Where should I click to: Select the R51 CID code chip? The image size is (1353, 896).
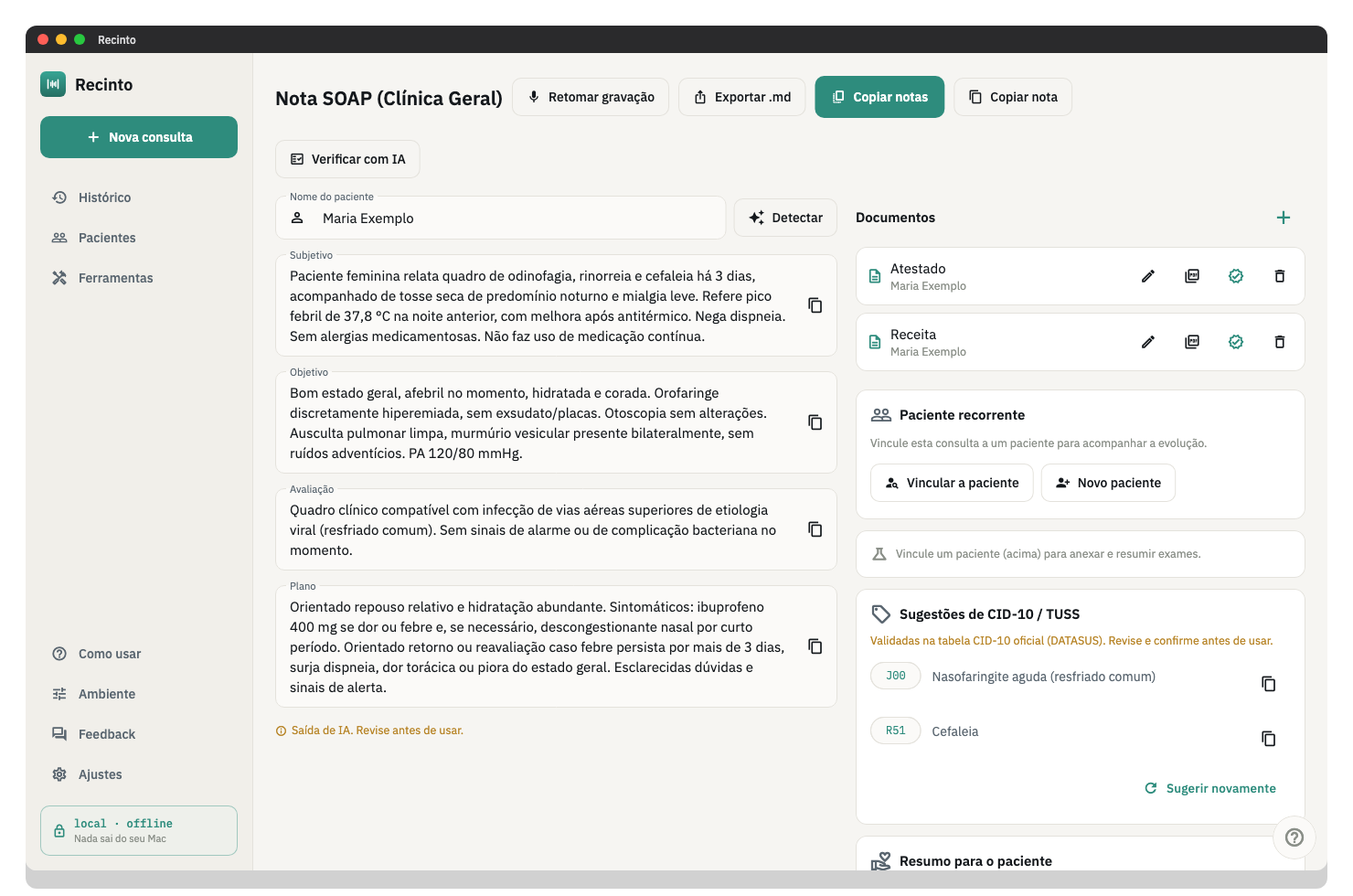pyautogui.click(x=895, y=731)
